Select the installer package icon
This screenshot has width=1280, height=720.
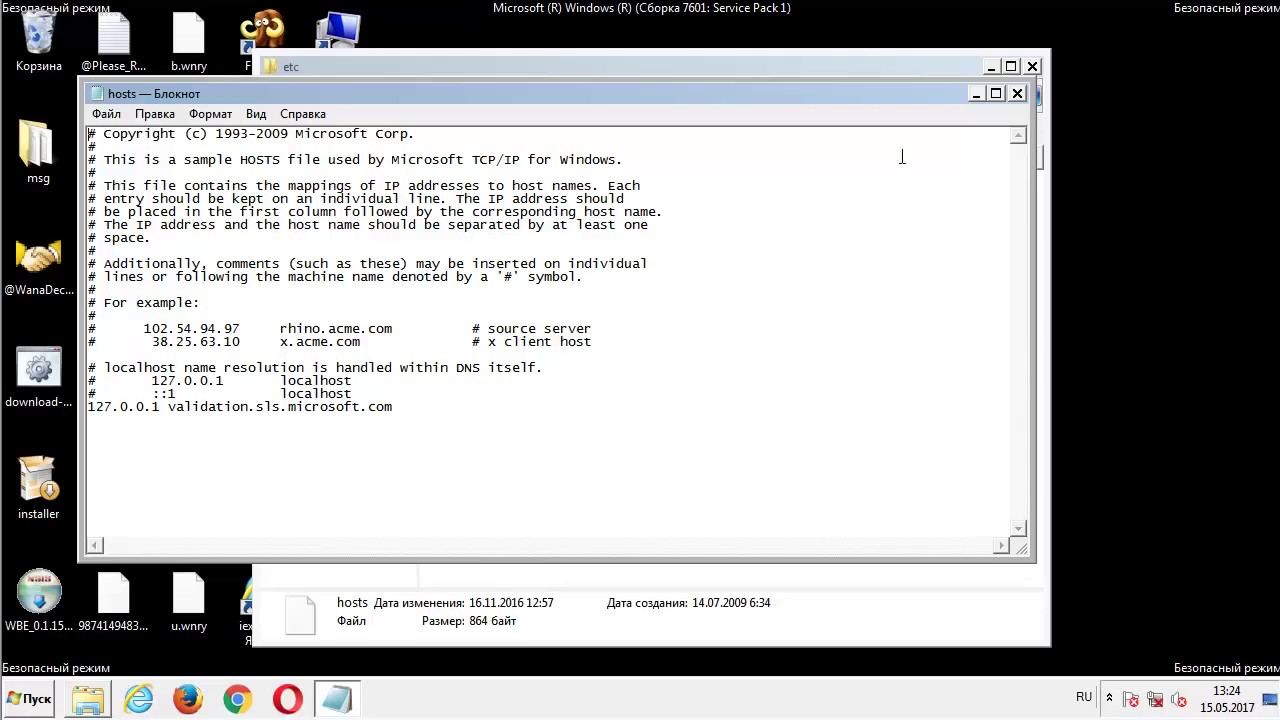tap(39, 488)
